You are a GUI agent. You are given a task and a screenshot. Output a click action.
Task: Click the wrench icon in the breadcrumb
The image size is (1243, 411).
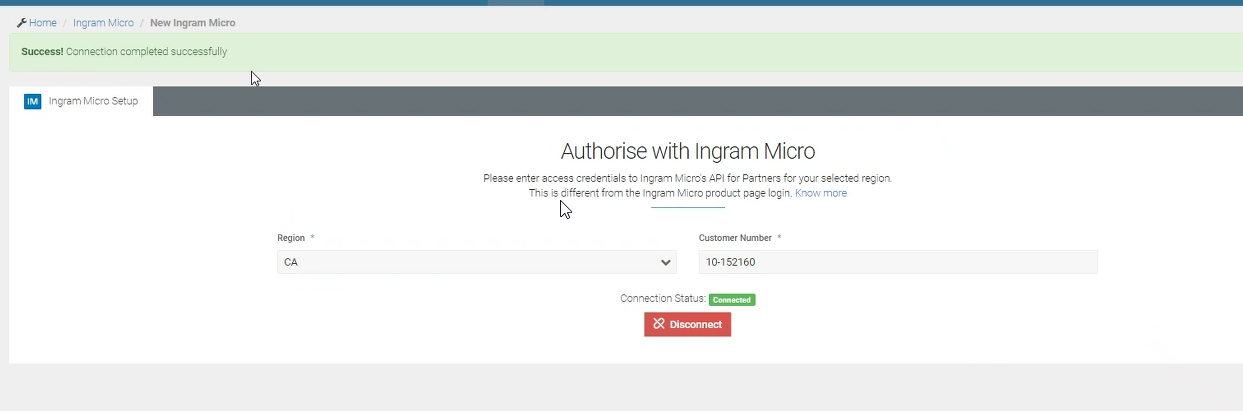(21, 22)
